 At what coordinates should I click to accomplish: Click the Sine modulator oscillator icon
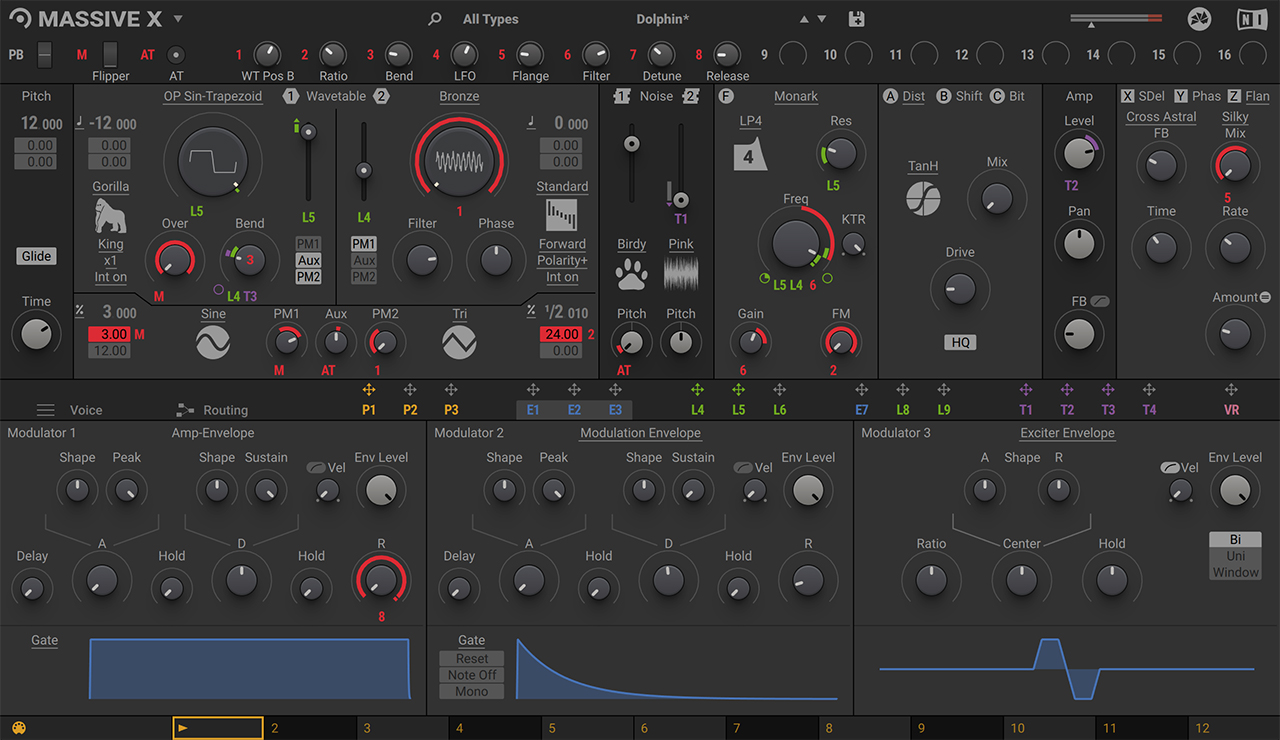tap(213, 343)
